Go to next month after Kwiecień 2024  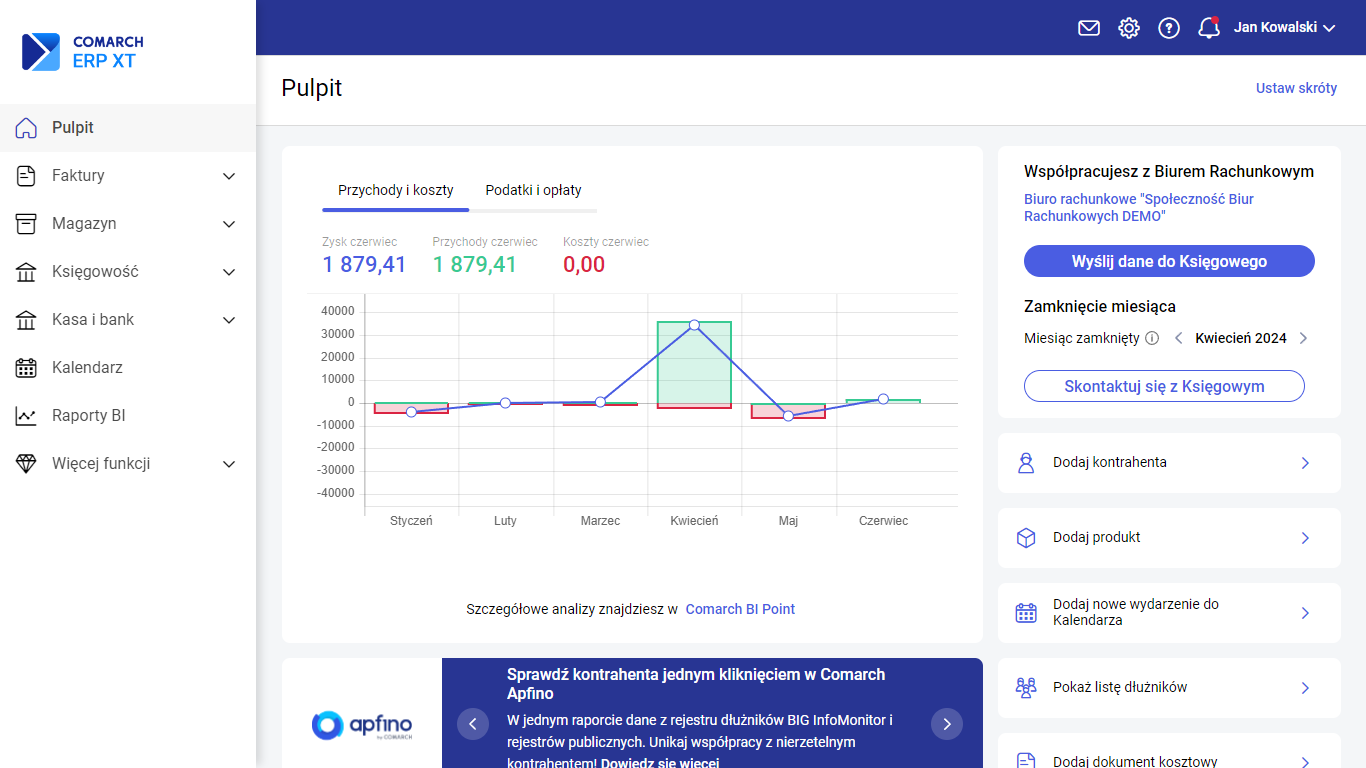1303,338
